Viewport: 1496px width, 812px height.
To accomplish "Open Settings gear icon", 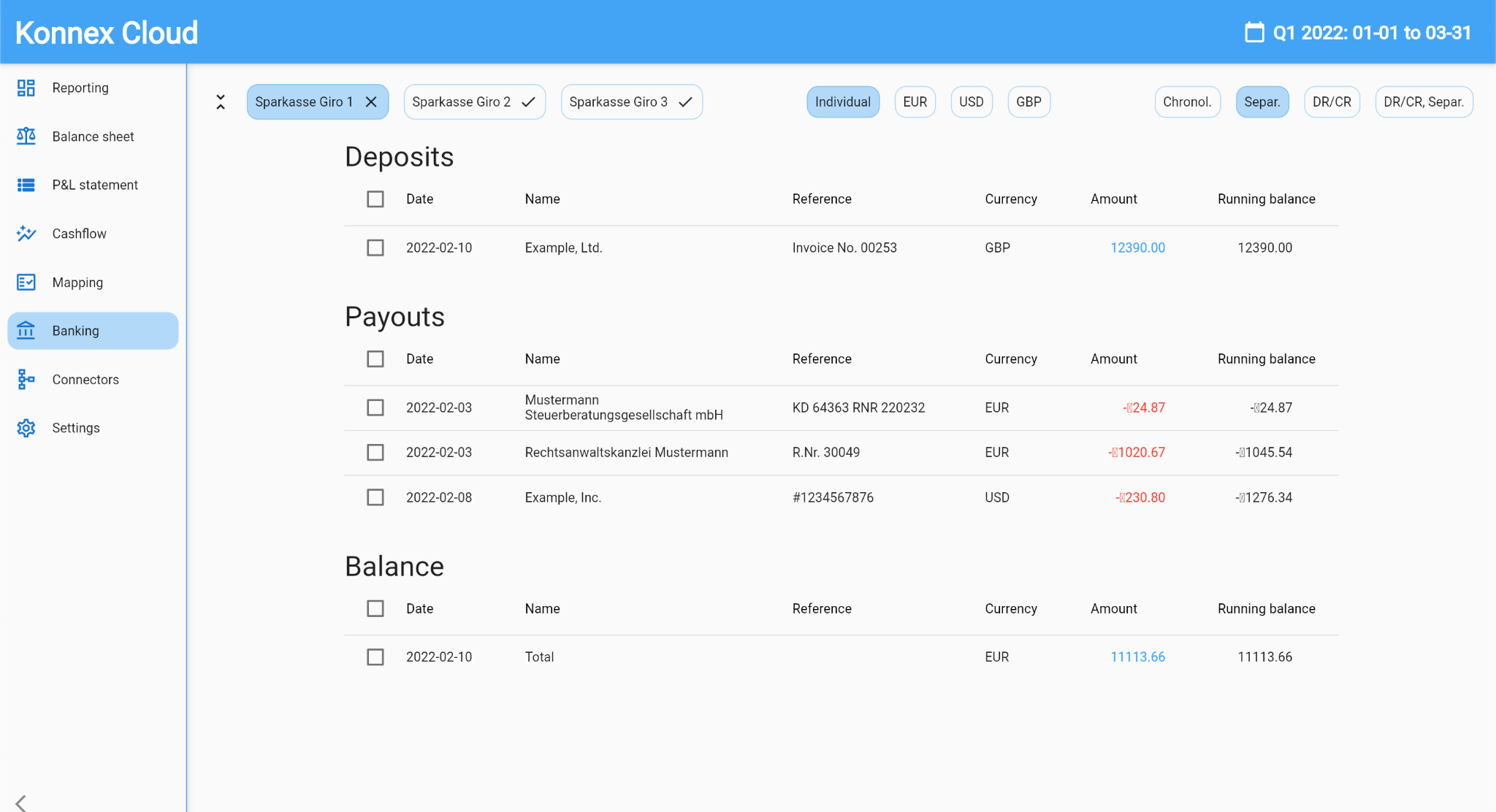I will coord(26,428).
